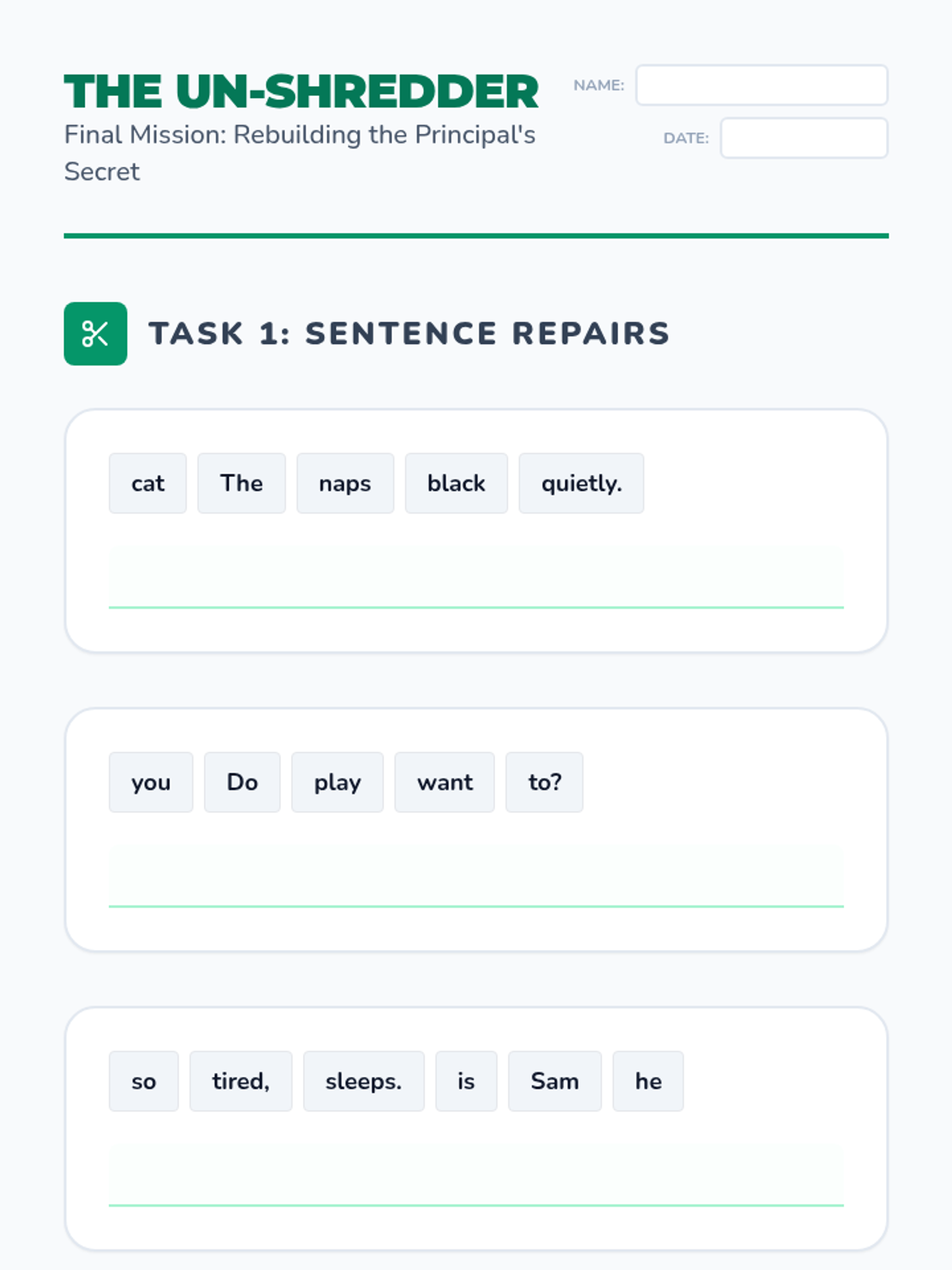Screen dimensions: 952x1270
Task: Pick the 'tired,' word tile
Action: click(x=240, y=1081)
